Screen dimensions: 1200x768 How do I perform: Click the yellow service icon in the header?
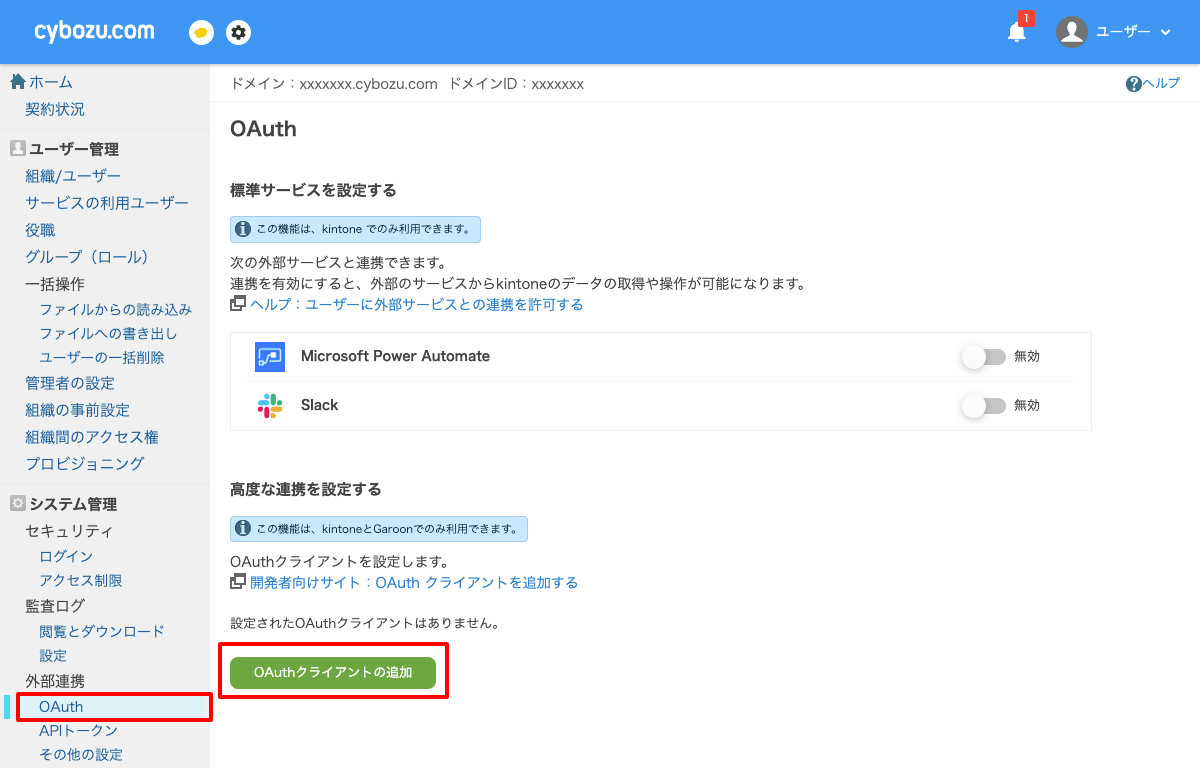[200, 32]
